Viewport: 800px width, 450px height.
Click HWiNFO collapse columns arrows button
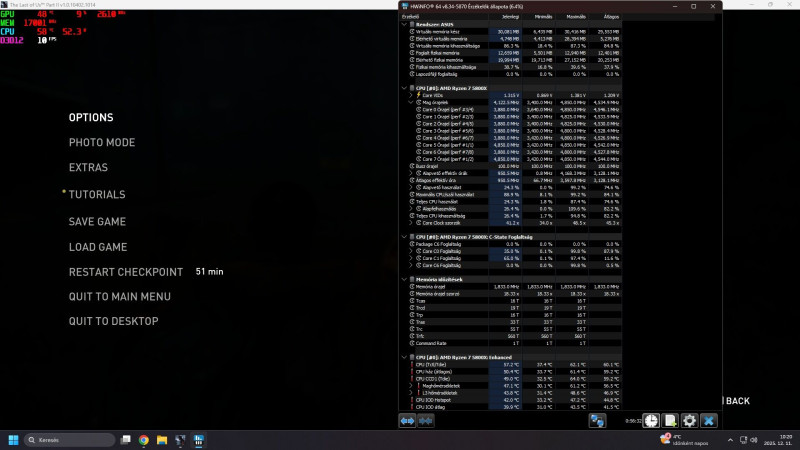coord(426,421)
